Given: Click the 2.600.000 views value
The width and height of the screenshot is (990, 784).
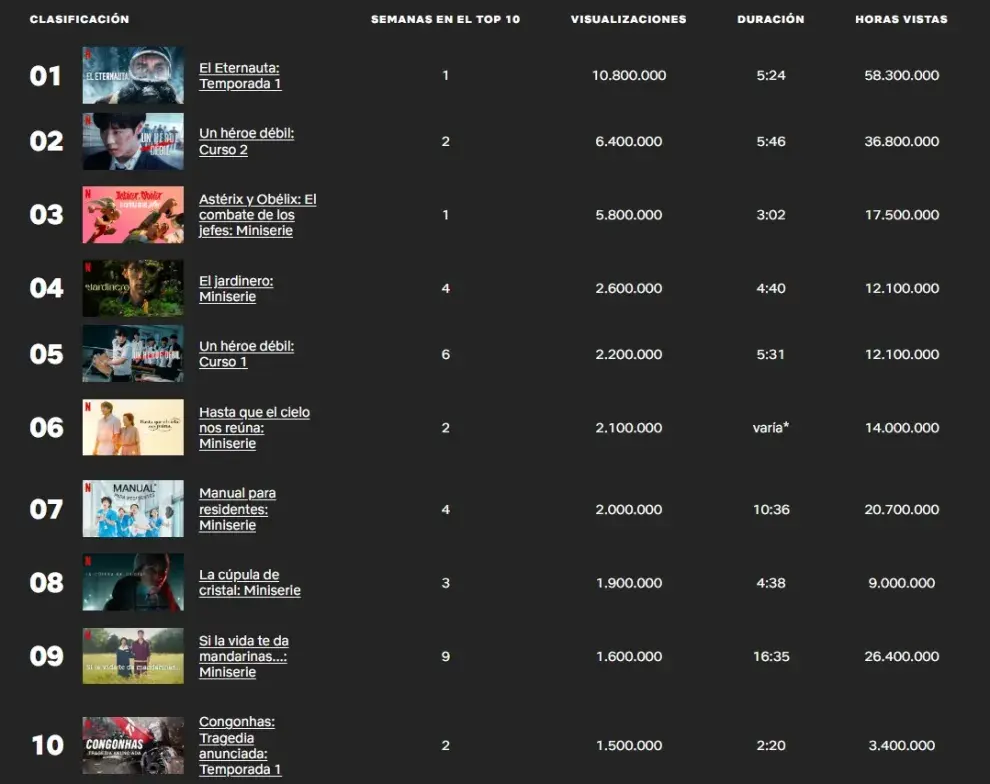Looking at the screenshot, I should pyautogui.click(x=629, y=288).
